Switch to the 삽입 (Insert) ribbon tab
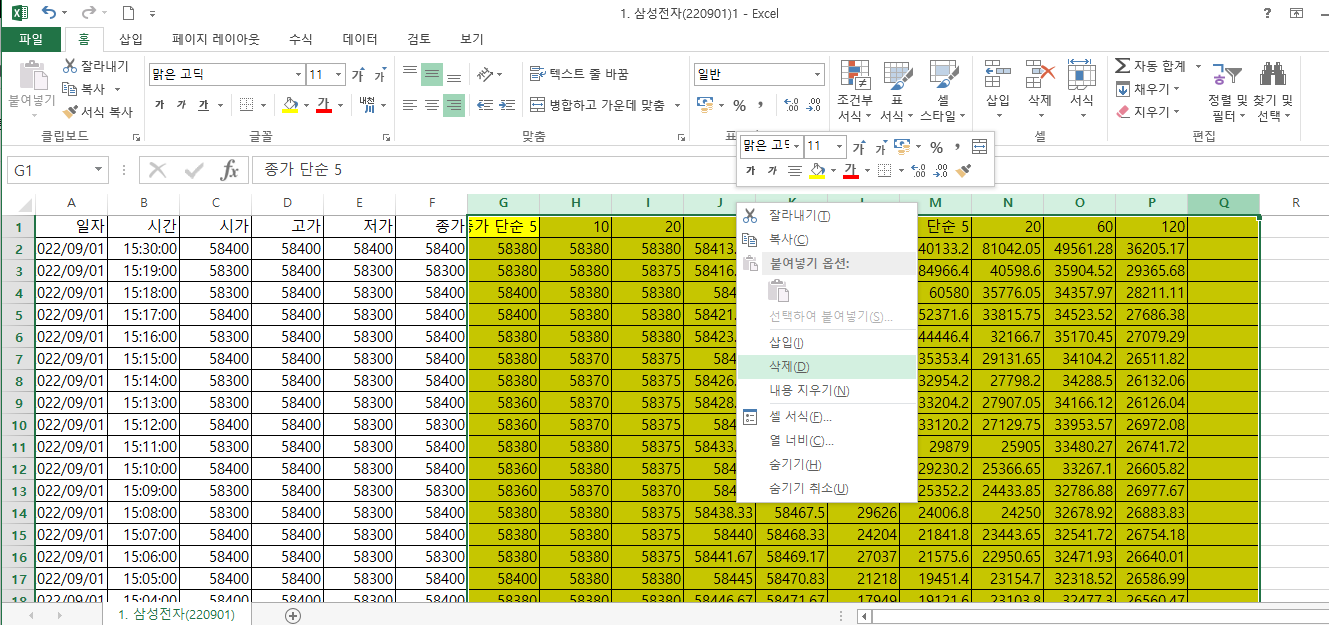This screenshot has height=625, width=1329. pyautogui.click(x=131, y=39)
